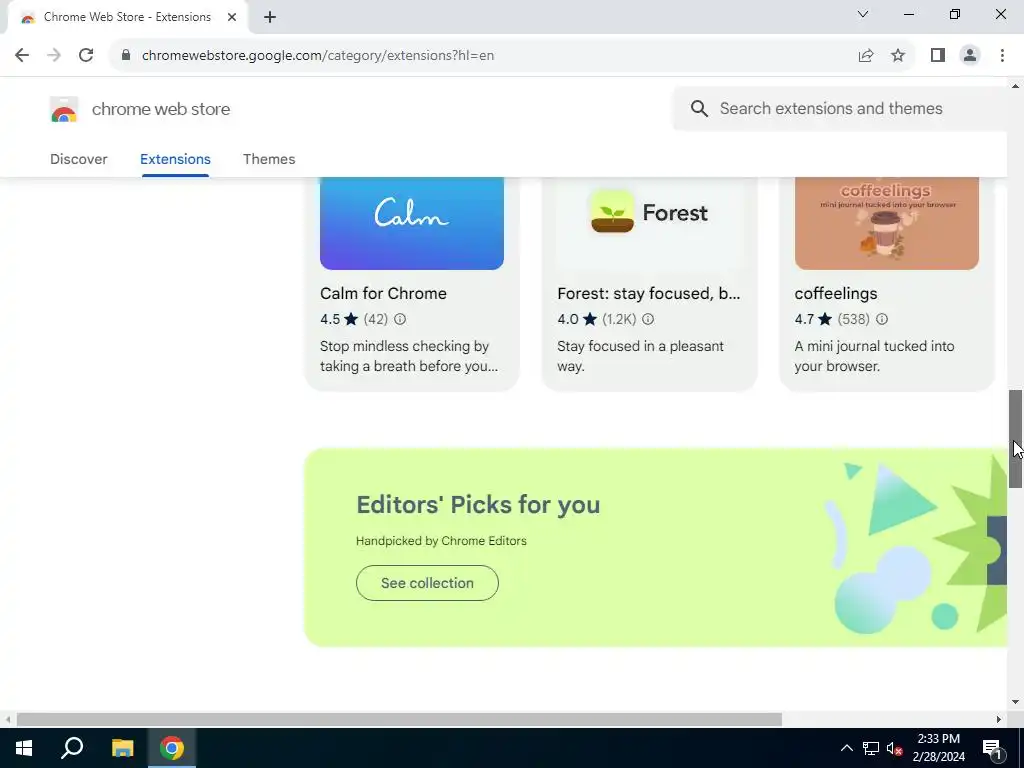Open the Windows Start menu
This screenshot has height=768, width=1024.
pos(24,748)
